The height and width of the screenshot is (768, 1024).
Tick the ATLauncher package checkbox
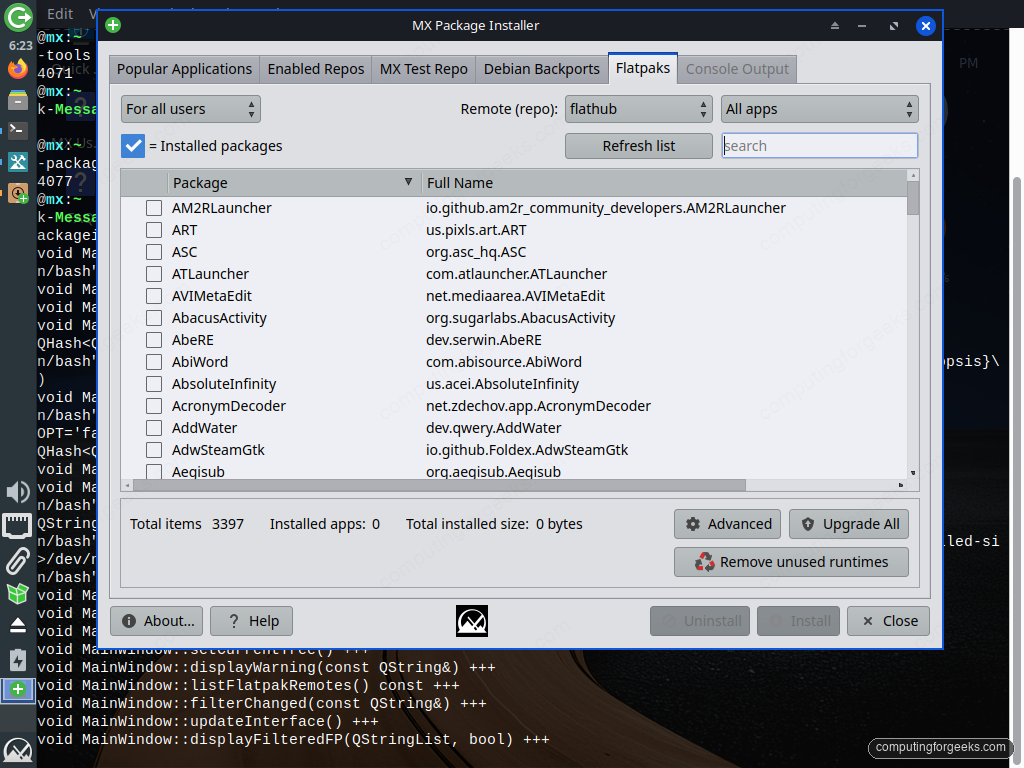coord(154,274)
